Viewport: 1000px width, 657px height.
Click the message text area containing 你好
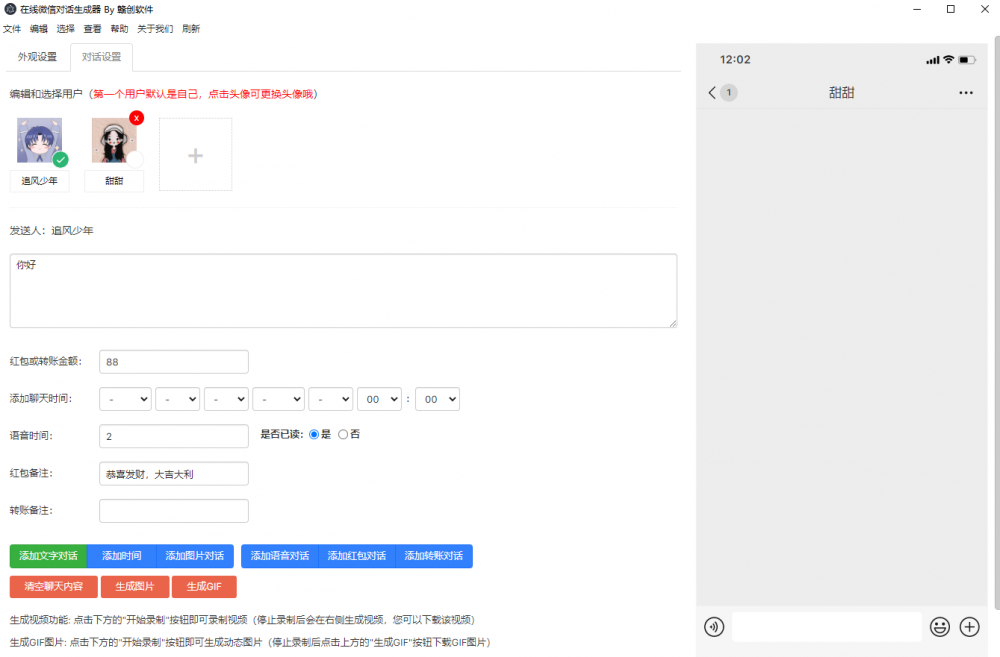point(343,291)
